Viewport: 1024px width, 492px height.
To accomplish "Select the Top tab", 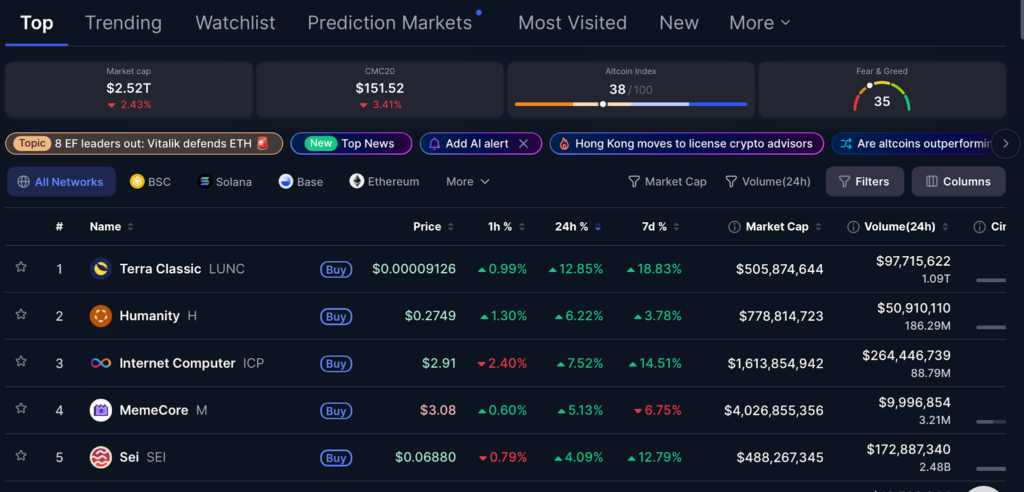I will point(37,23).
